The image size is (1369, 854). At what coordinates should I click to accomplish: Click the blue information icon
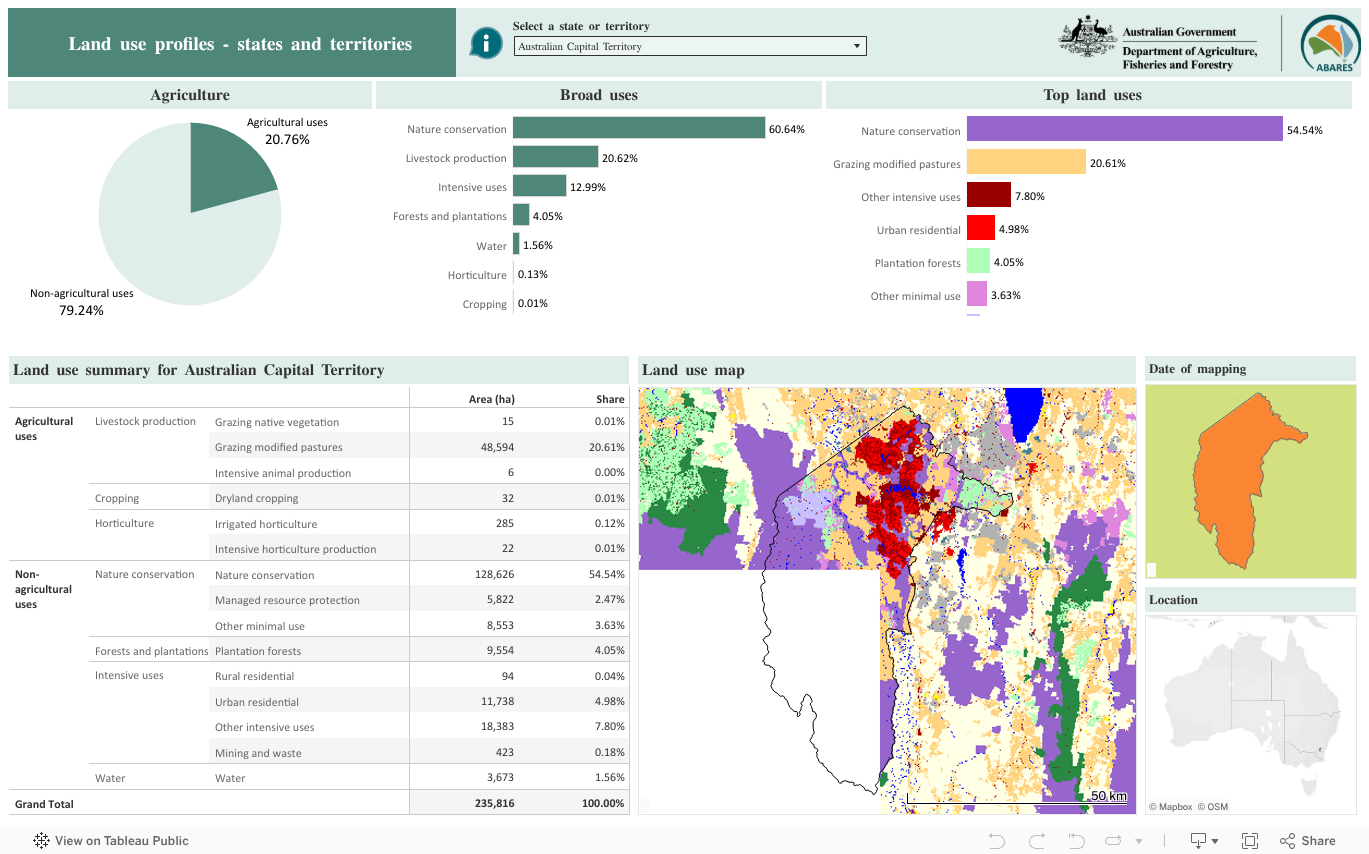[486, 43]
